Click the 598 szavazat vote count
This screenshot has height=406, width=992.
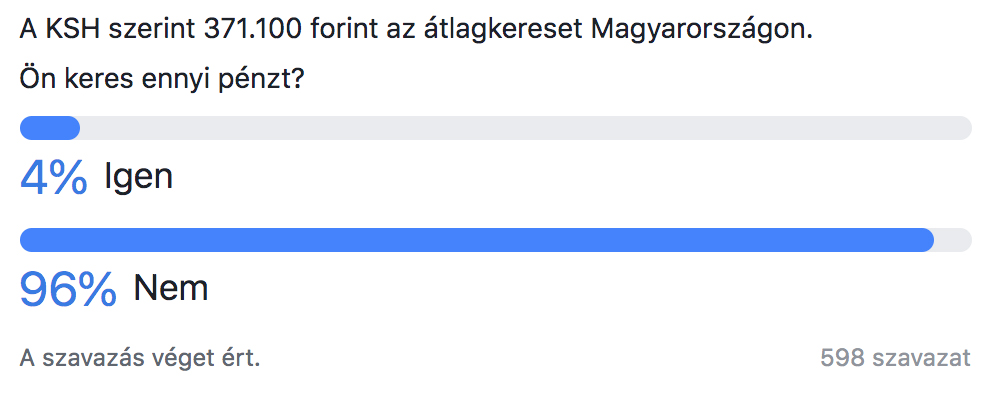click(x=895, y=358)
